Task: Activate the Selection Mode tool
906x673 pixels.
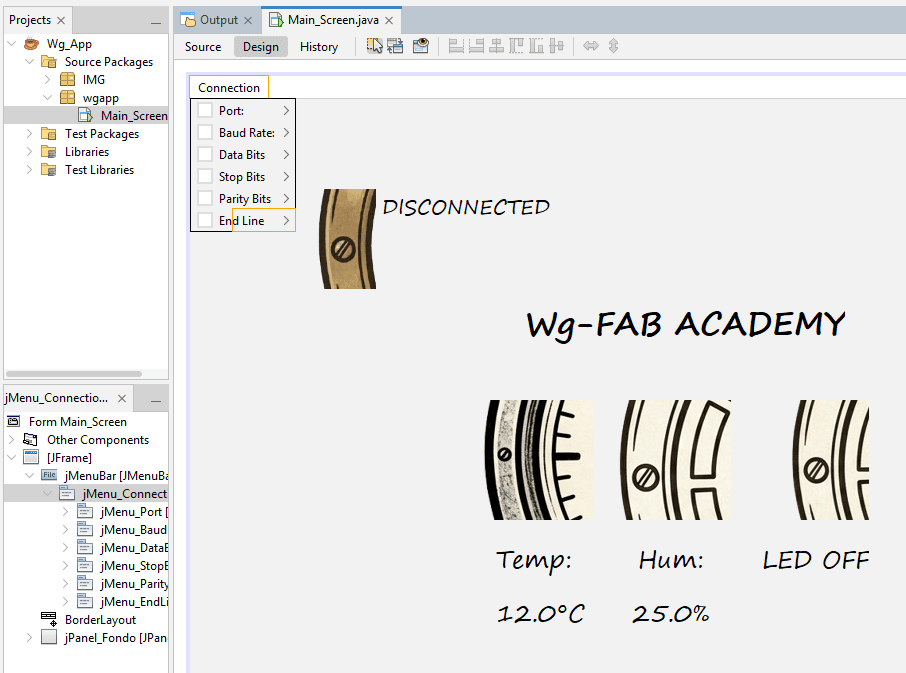Action: (x=374, y=46)
